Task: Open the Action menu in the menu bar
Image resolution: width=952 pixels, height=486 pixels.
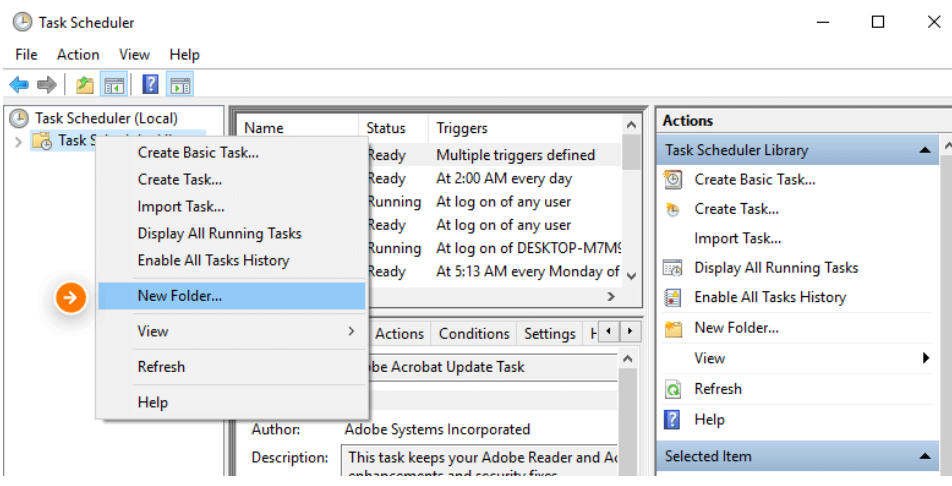Action: point(78,55)
